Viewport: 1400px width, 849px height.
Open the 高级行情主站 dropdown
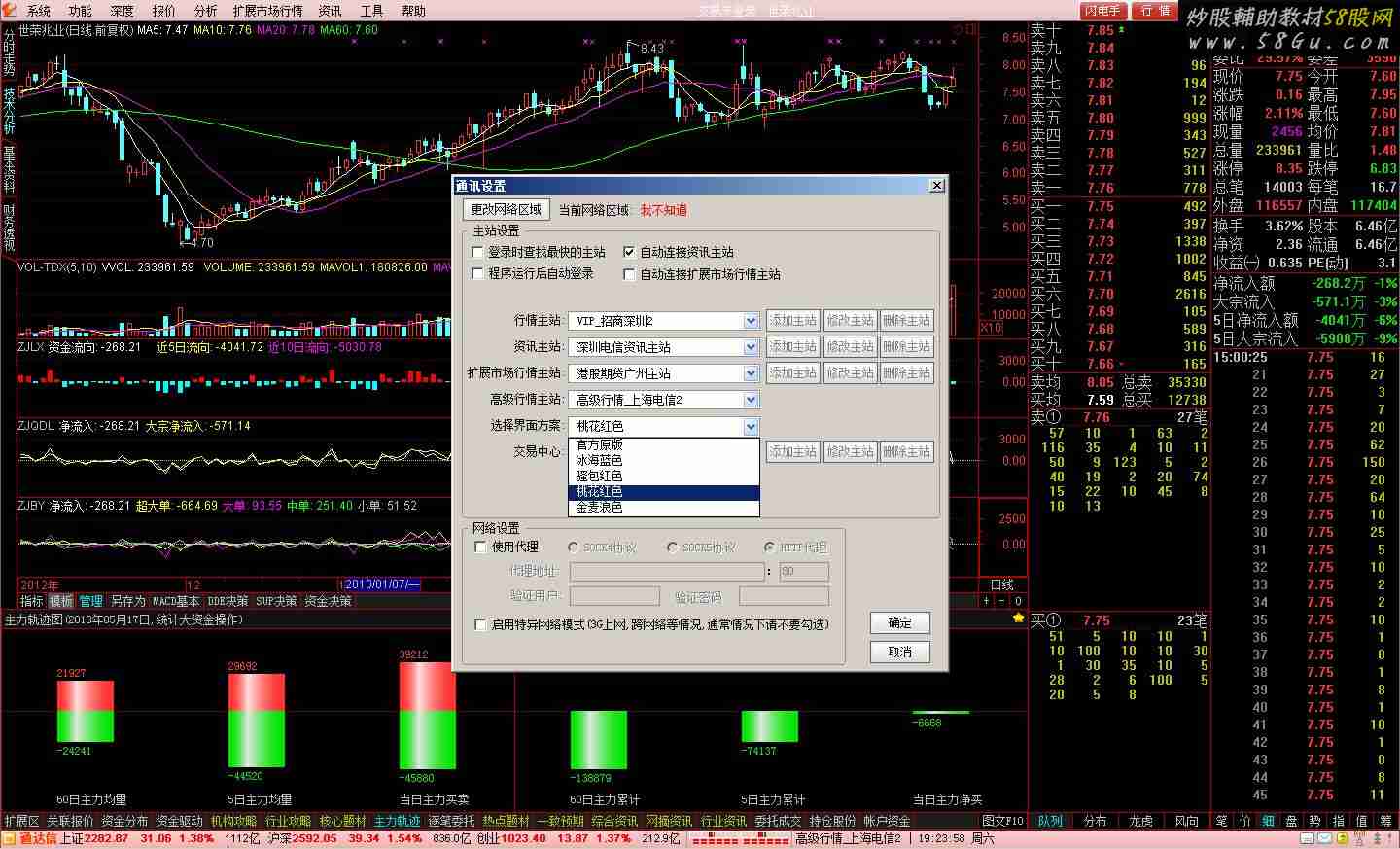pos(751,400)
